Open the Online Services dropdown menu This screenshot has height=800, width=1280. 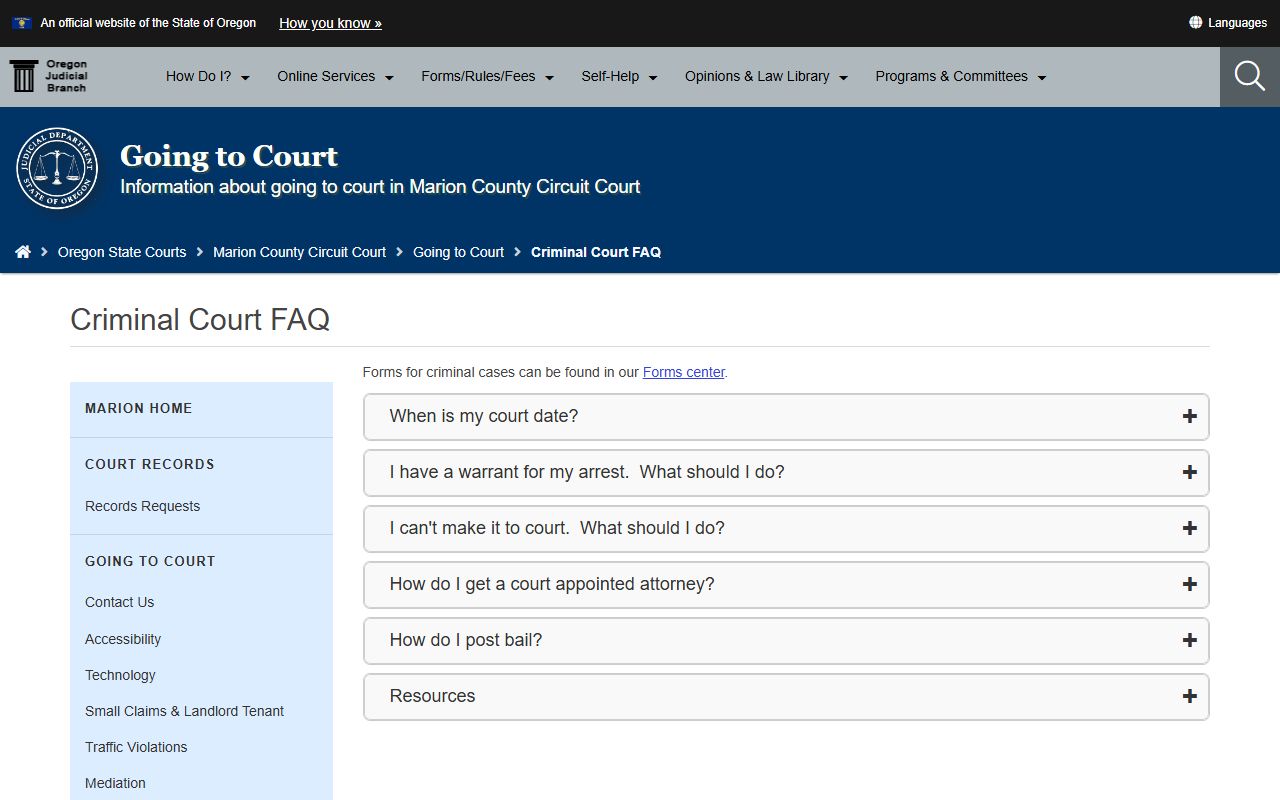coord(335,76)
